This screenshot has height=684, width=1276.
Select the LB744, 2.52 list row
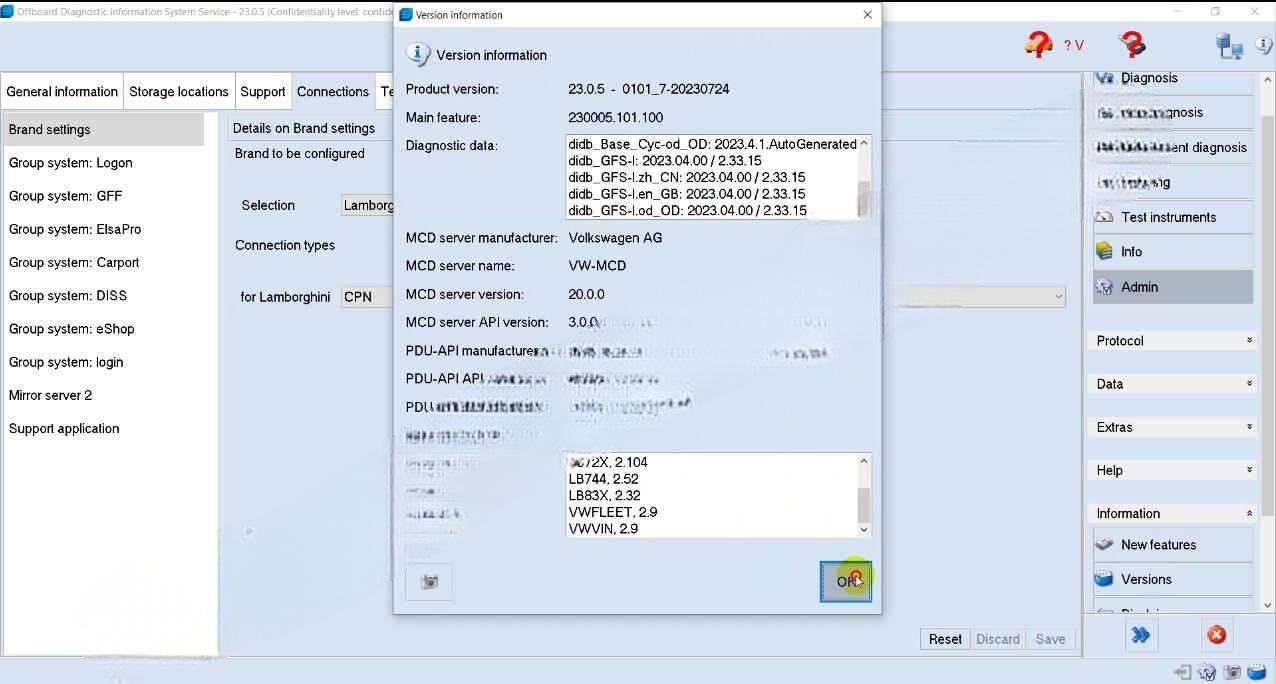click(603, 479)
